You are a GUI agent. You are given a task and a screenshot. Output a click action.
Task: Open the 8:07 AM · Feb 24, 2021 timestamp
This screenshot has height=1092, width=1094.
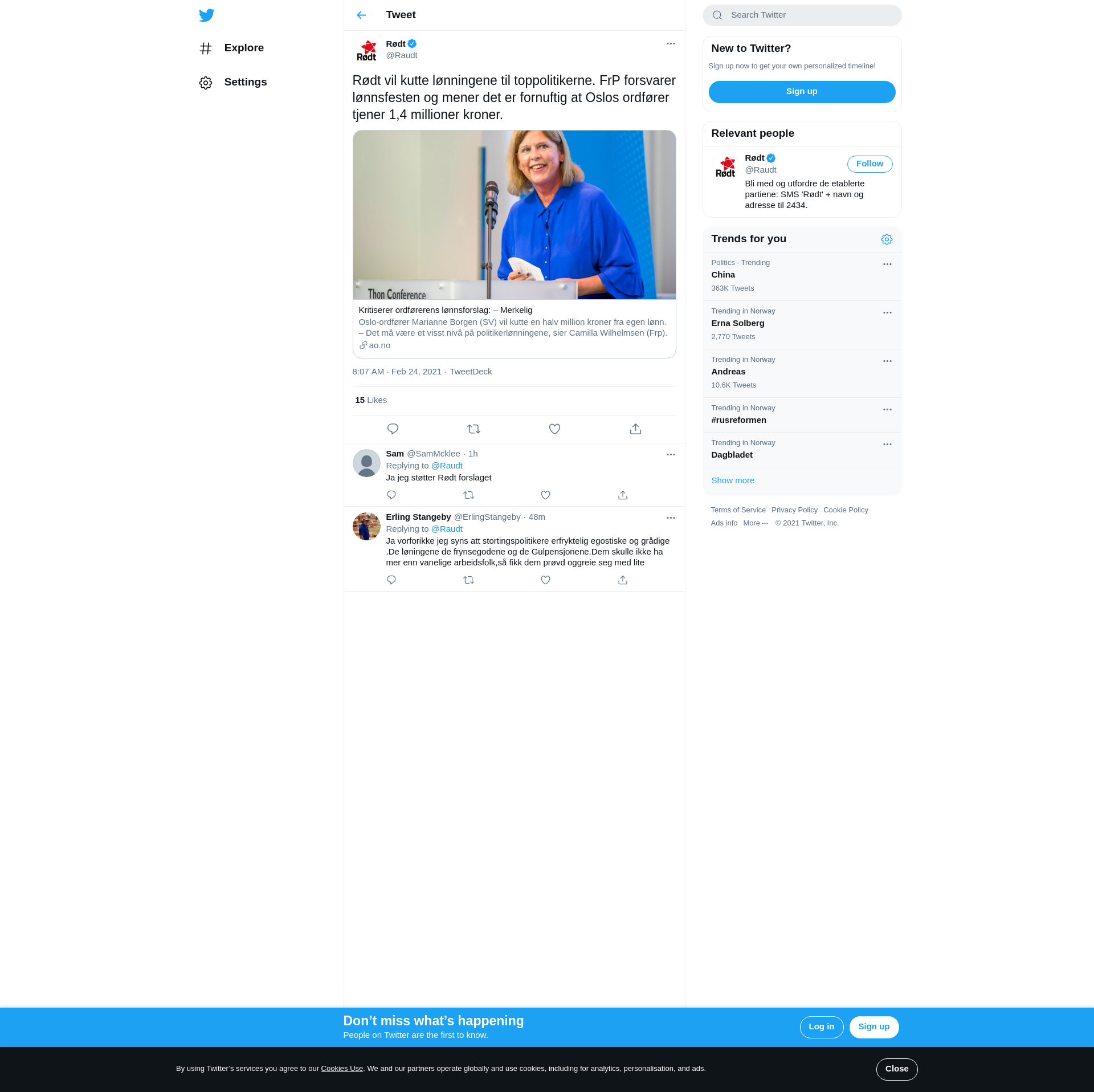[397, 372]
